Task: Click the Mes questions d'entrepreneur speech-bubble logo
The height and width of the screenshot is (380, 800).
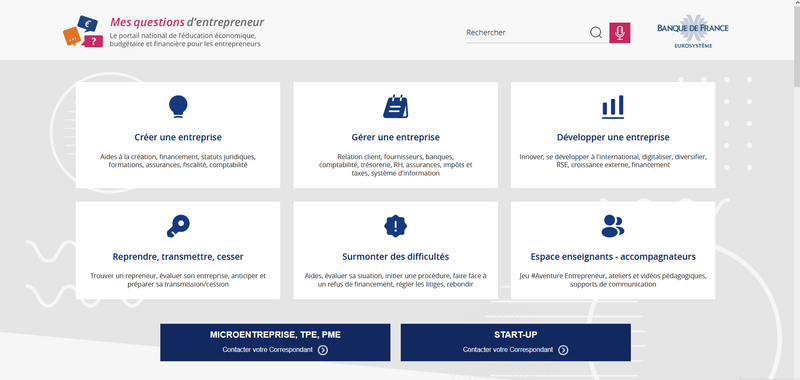Action: 83,32
